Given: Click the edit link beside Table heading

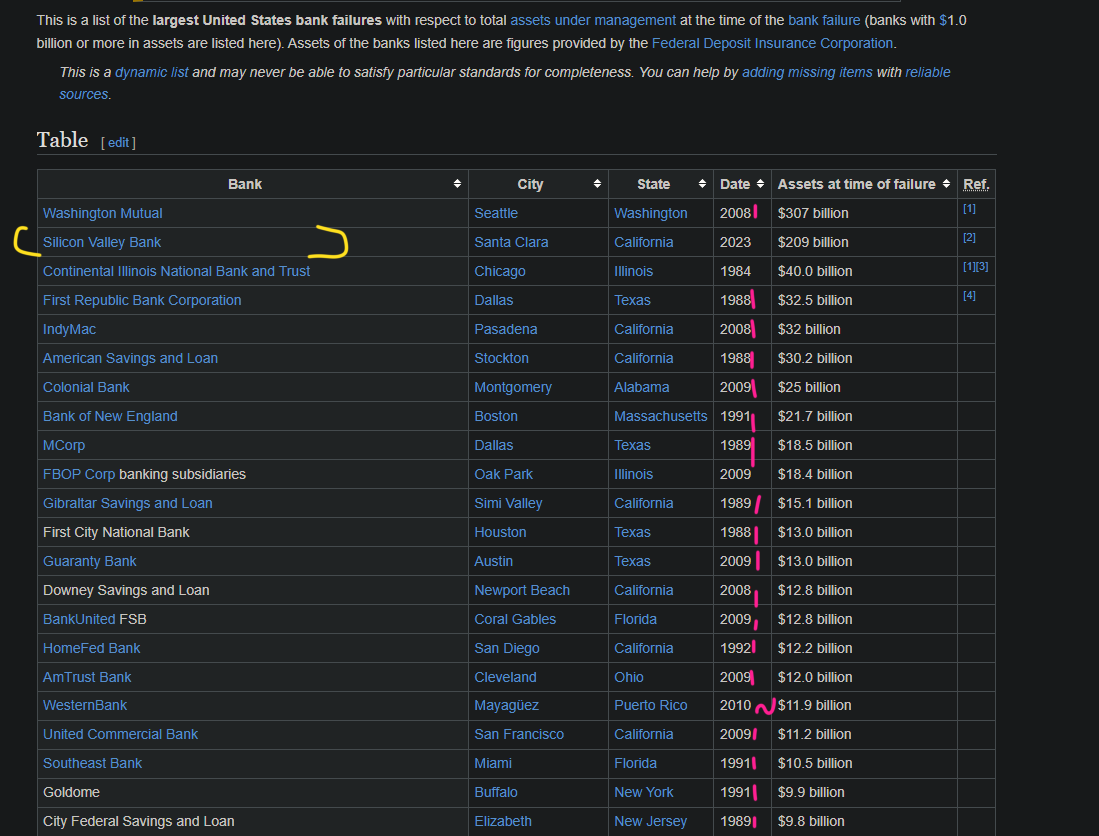Looking at the screenshot, I should (118, 143).
